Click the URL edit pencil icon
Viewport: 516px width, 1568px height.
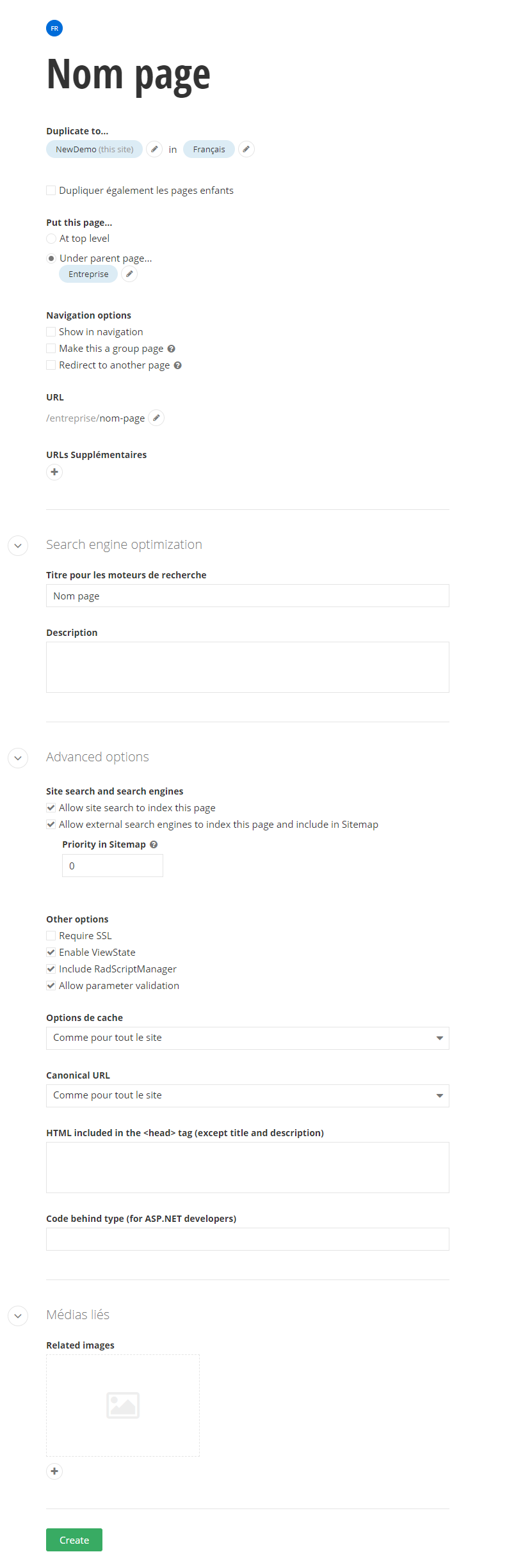(x=156, y=418)
